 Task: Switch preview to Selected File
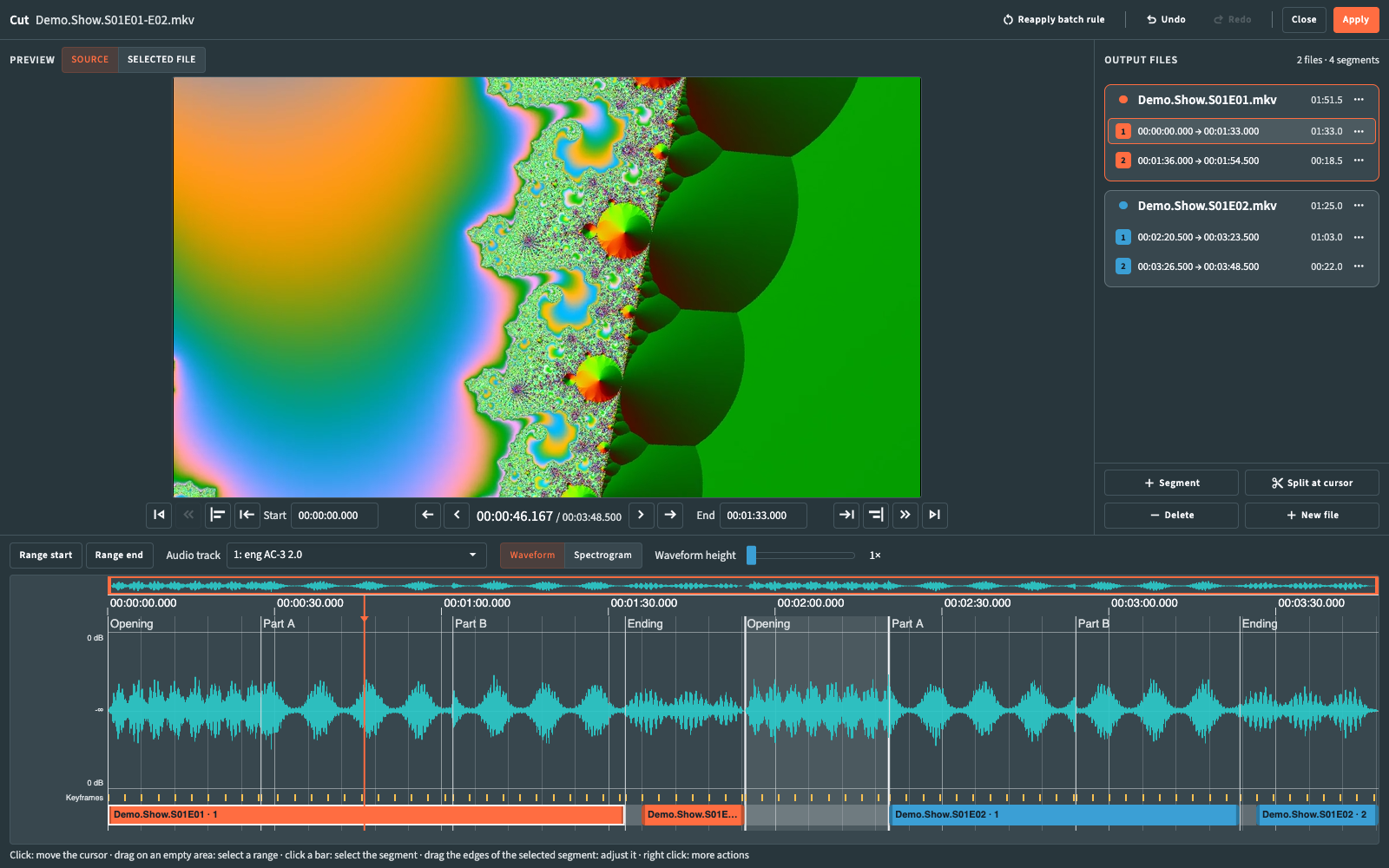[161, 60]
